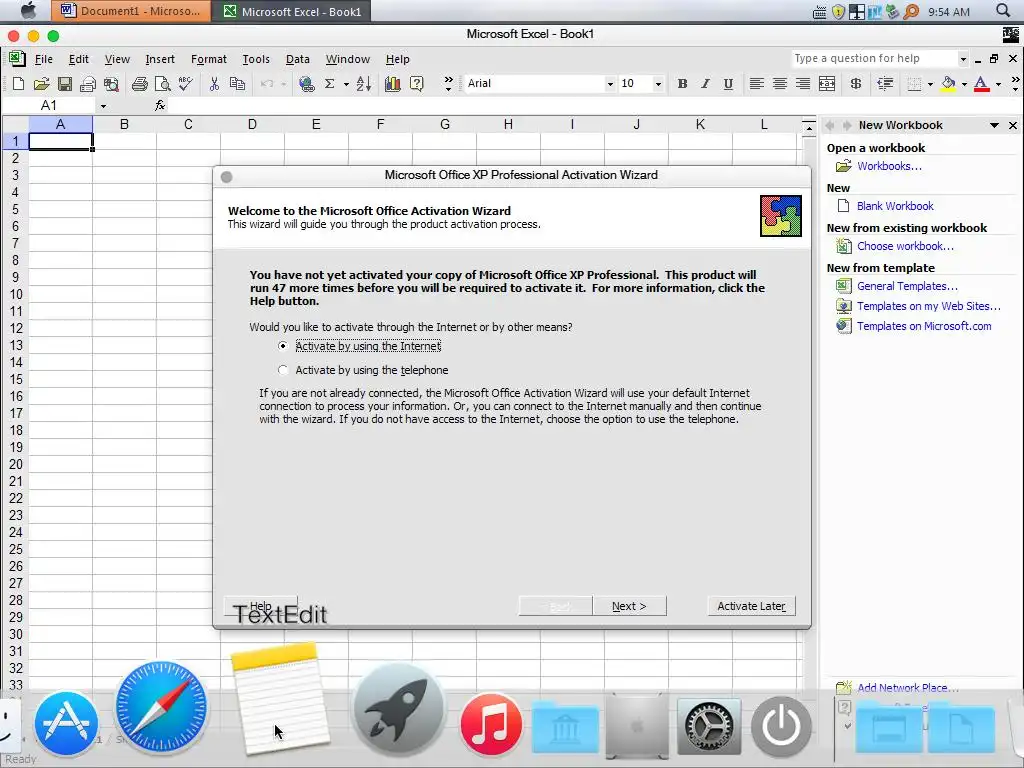Click Next in Activation Wizard
Viewport: 1024px width, 768px height.
[x=630, y=606]
